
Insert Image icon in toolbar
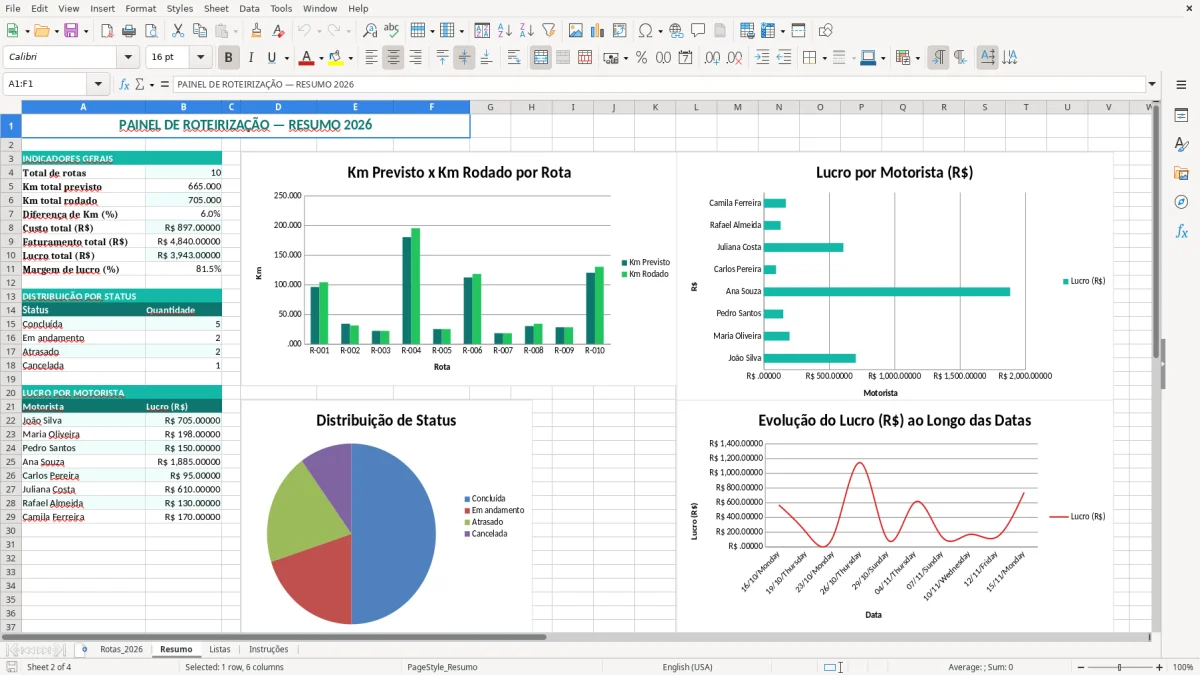(x=575, y=31)
